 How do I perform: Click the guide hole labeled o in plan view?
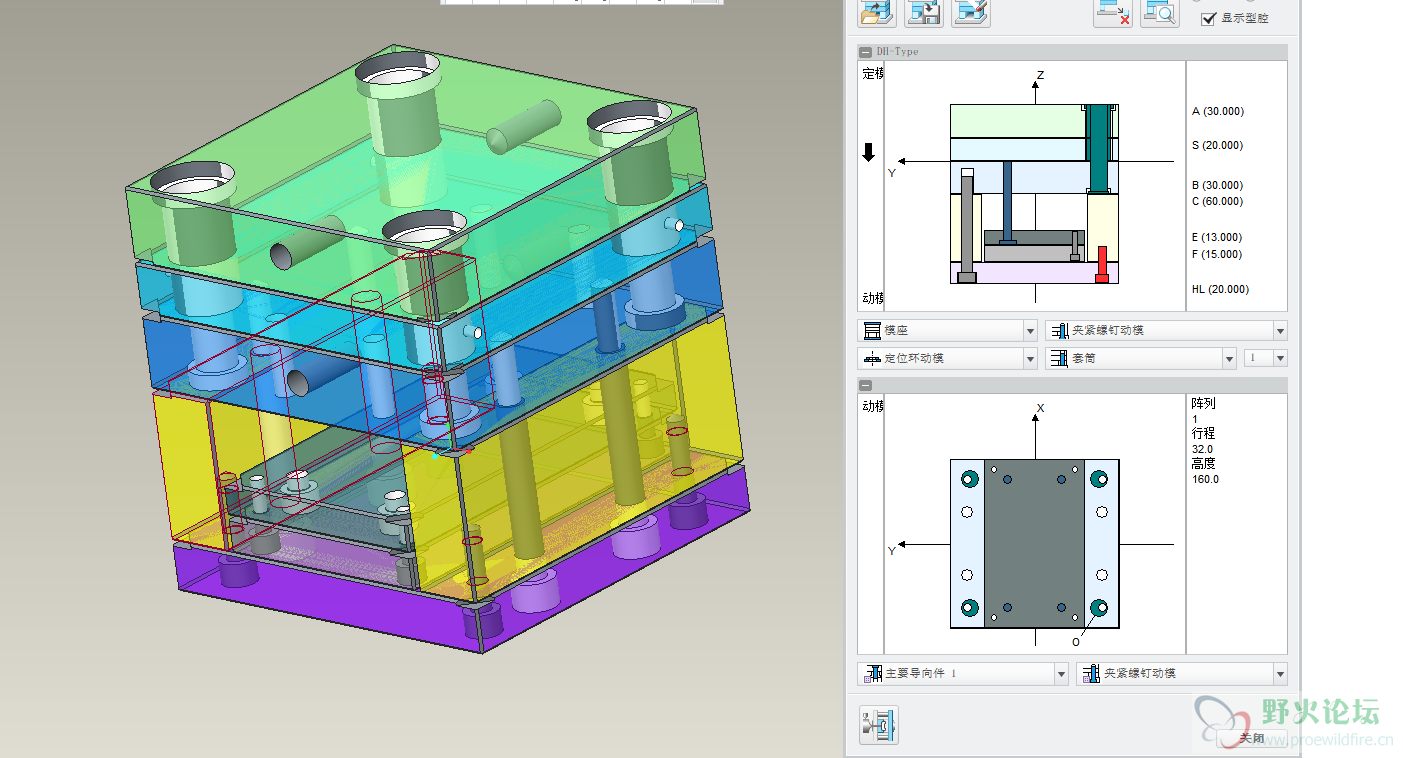tap(1100, 607)
